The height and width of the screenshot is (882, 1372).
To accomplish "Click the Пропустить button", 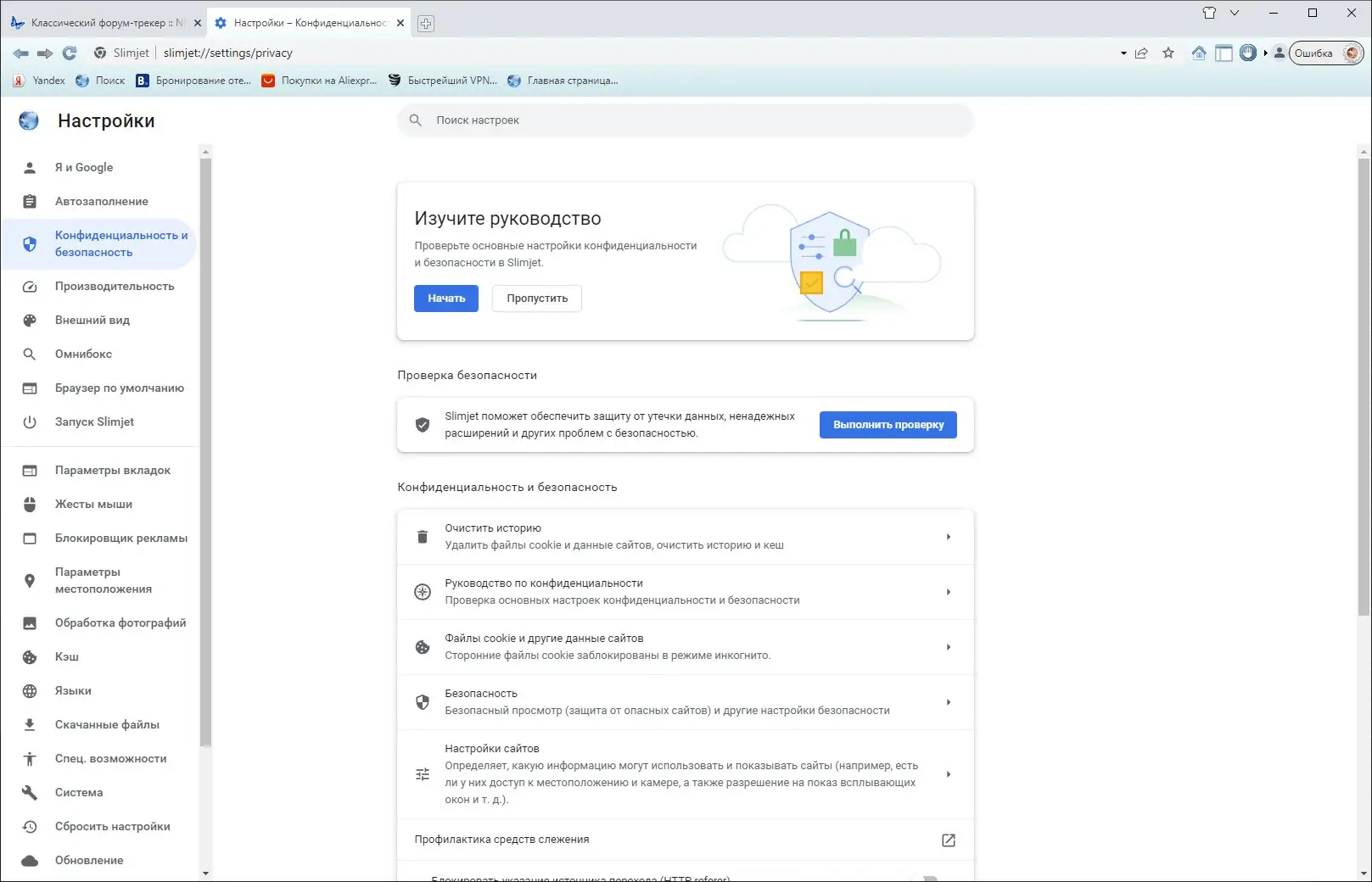I will (537, 299).
